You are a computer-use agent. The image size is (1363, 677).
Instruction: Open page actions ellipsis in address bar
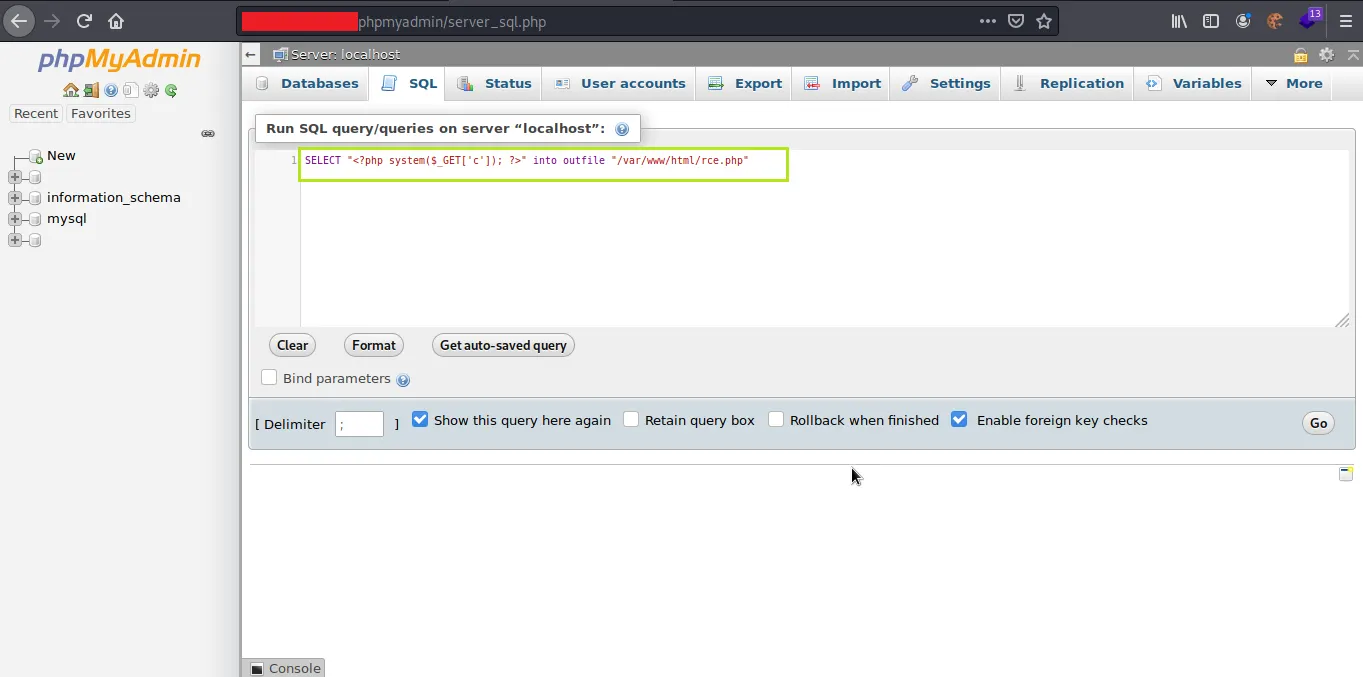tap(987, 21)
